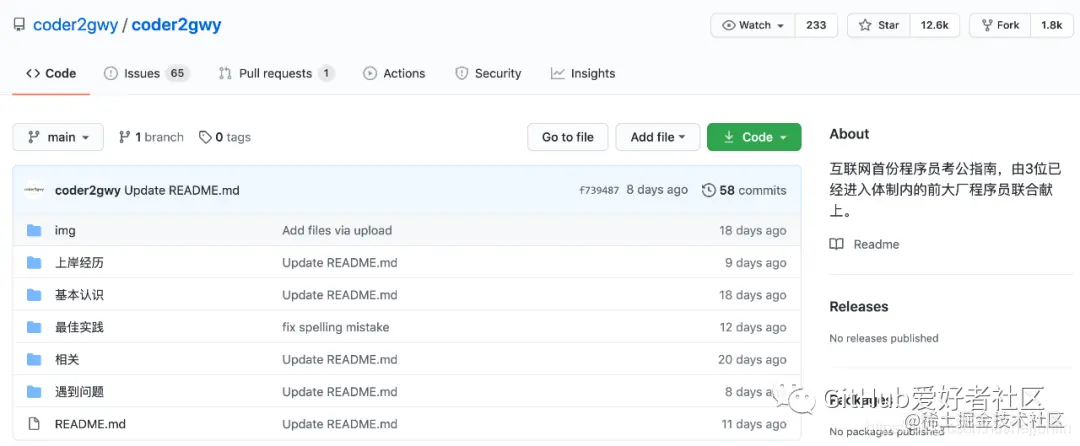Open the bold coder2gwy repository name link
The image size is (1080, 446).
coord(176,25)
